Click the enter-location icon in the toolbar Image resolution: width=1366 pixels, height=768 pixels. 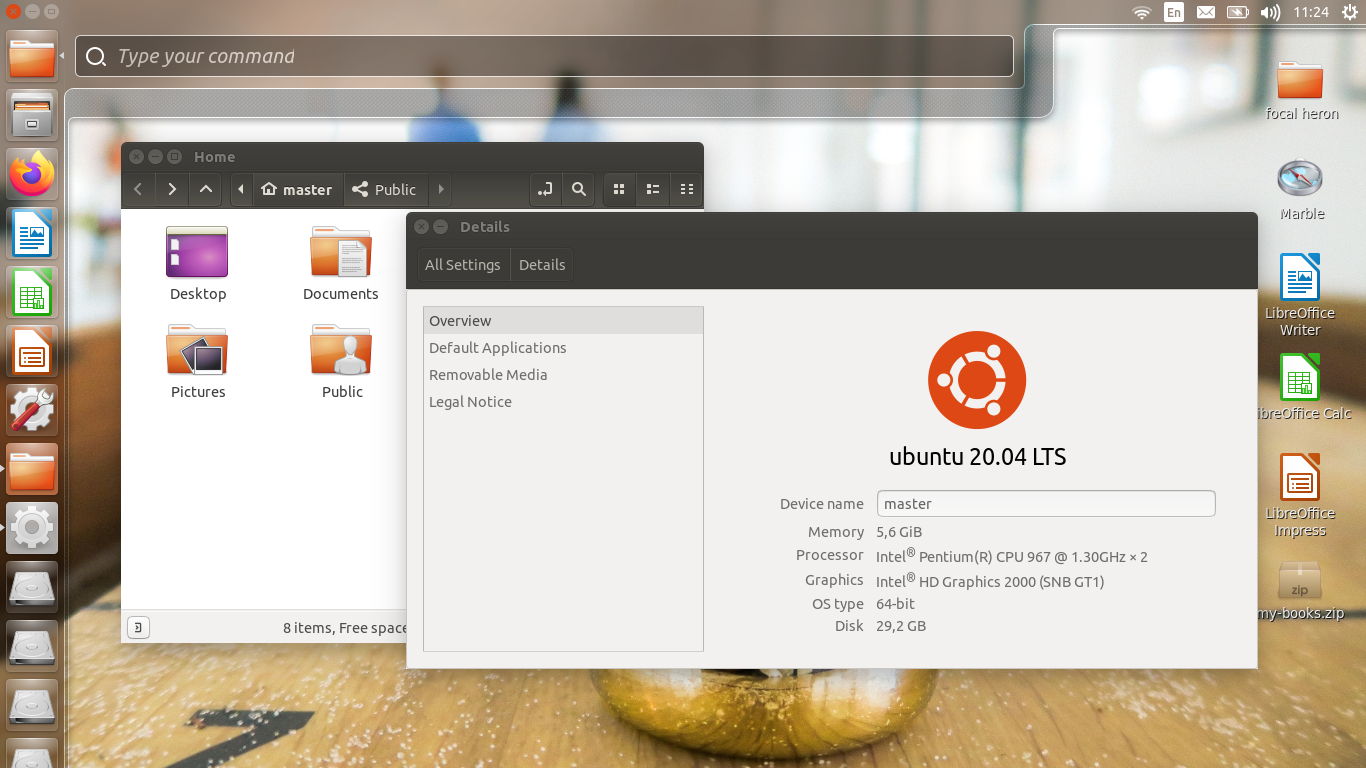click(x=545, y=189)
